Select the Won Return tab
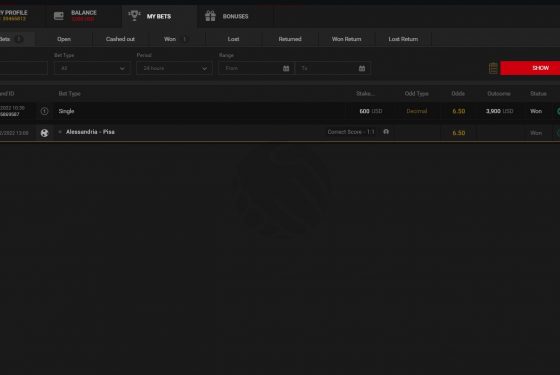 point(346,39)
